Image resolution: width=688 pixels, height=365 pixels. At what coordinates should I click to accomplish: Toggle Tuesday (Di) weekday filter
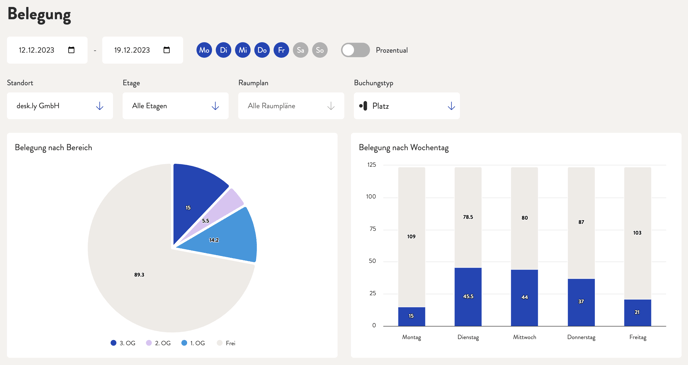(223, 50)
